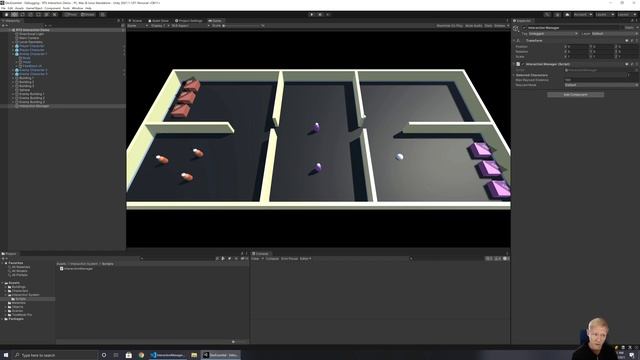Select the Rotate tool in the toolbar
Viewport: 640px width, 360px height.
pyautogui.click(x=22, y=14)
